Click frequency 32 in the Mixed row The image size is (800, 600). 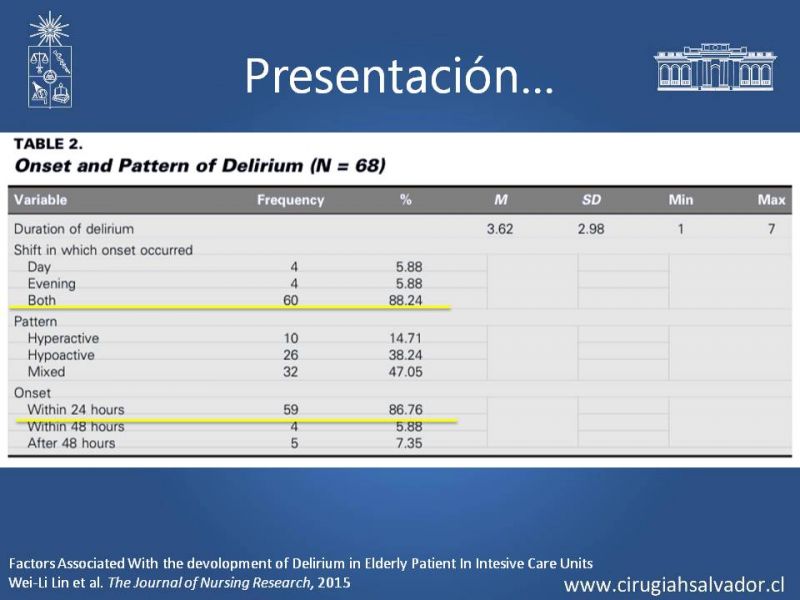tap(290, 372)
